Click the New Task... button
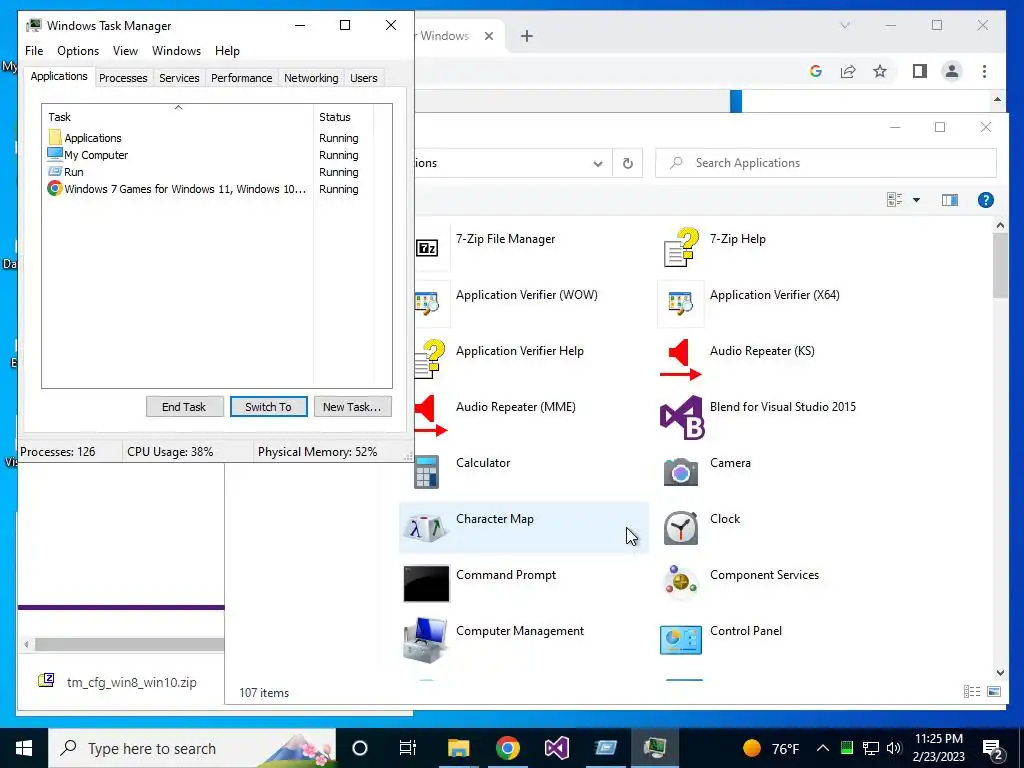This screenshot has width=1024, height=768. click(352, 407)
